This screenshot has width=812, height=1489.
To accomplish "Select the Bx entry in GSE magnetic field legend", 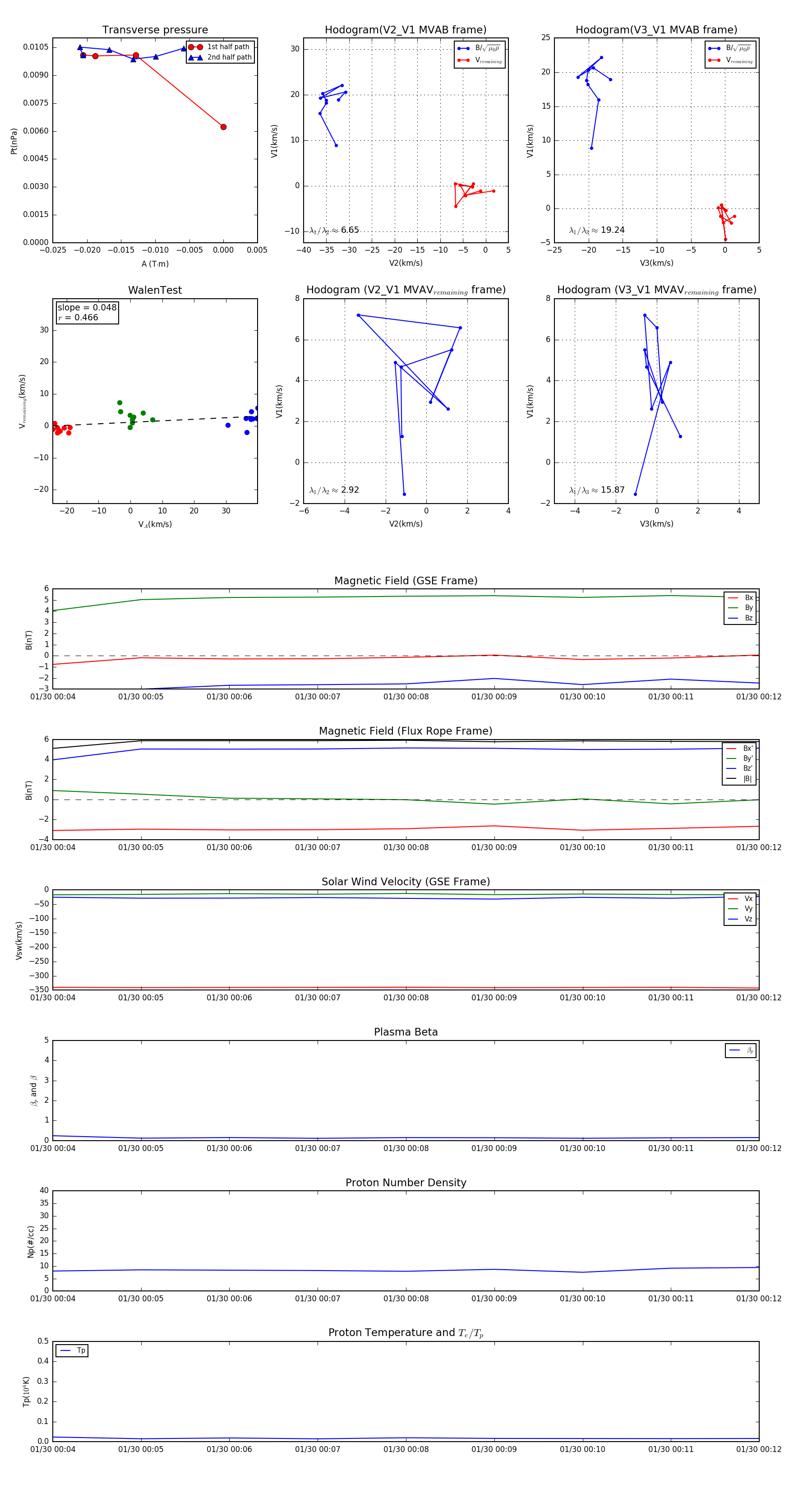I will pos(740,598).
